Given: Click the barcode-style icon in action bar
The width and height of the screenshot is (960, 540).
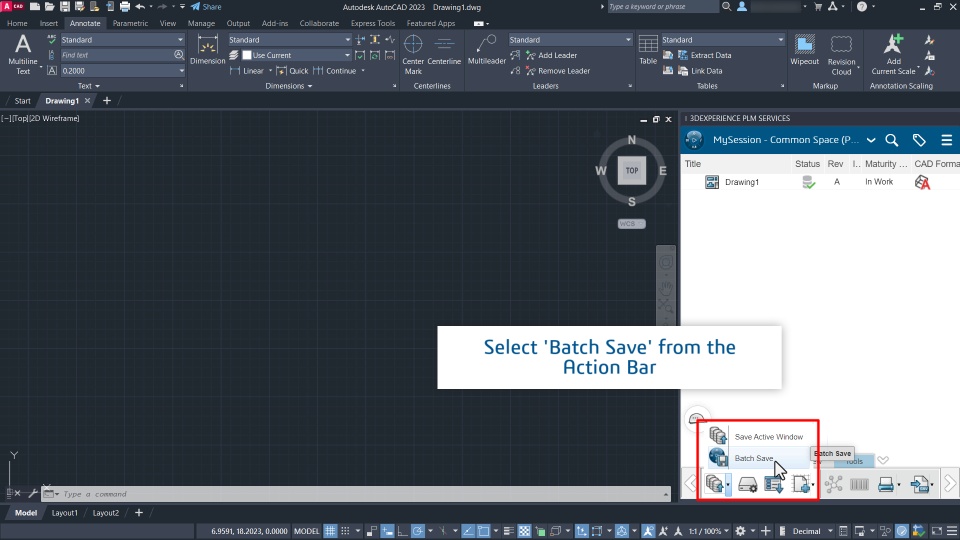Looking at the screenshot, I should [859, 484].
